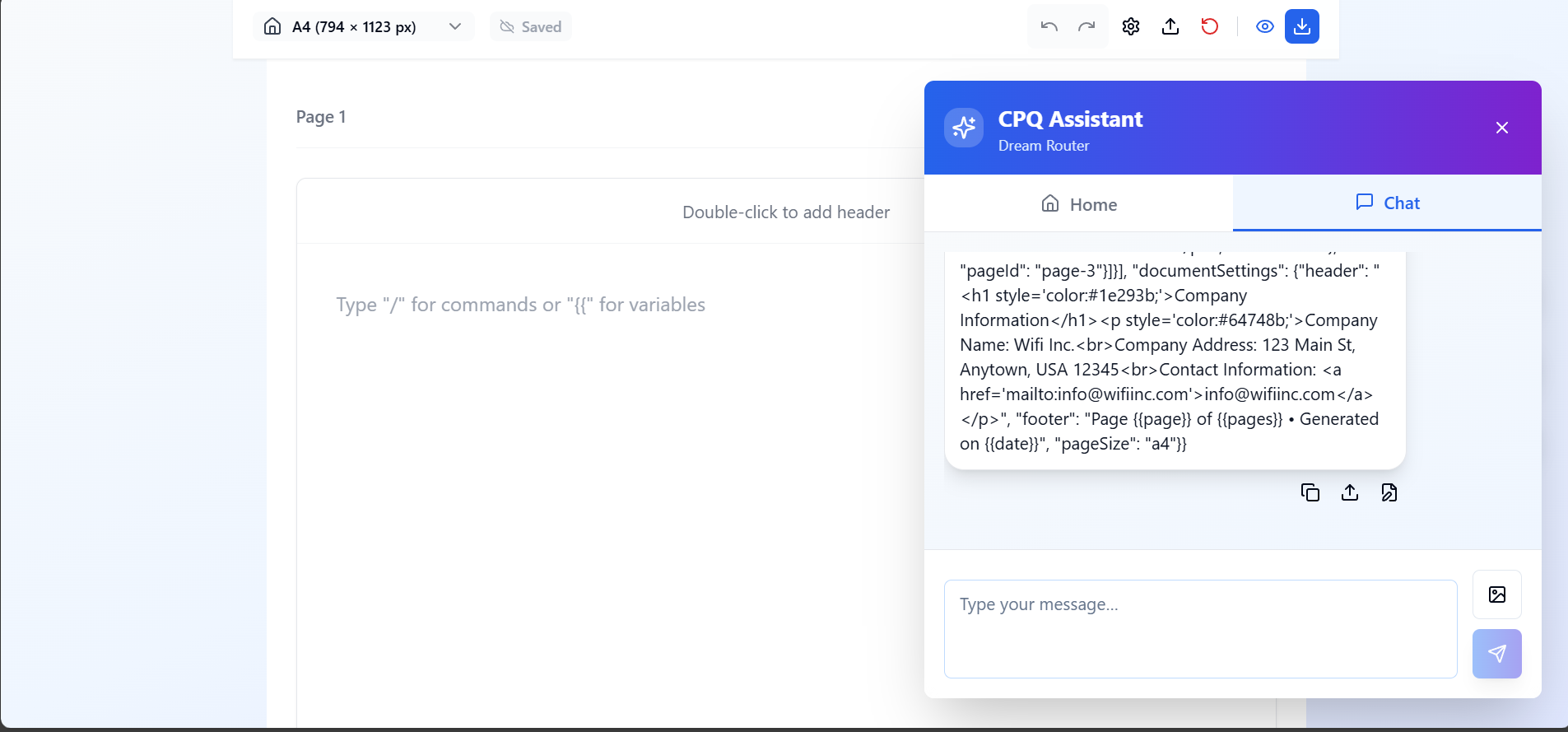The width and height of the screenshot is (1568, 732).
Task: Open the A4 page size dropdown
Action: coord(364,26)
